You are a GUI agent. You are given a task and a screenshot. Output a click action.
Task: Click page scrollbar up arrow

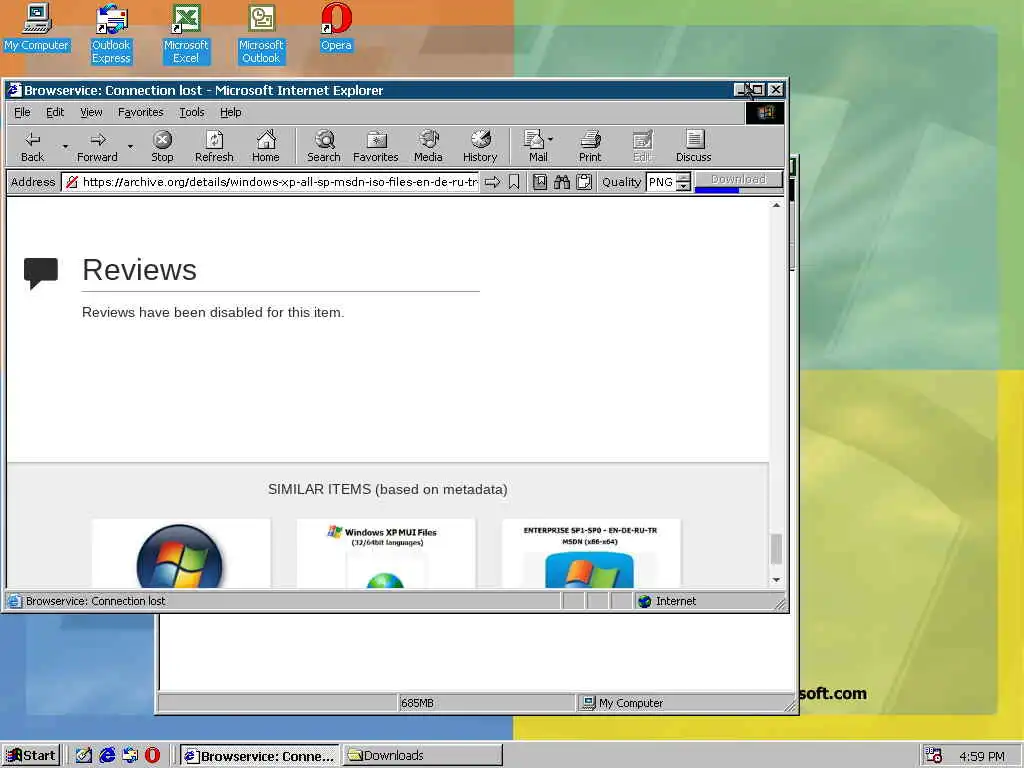(x=776, y=205)
